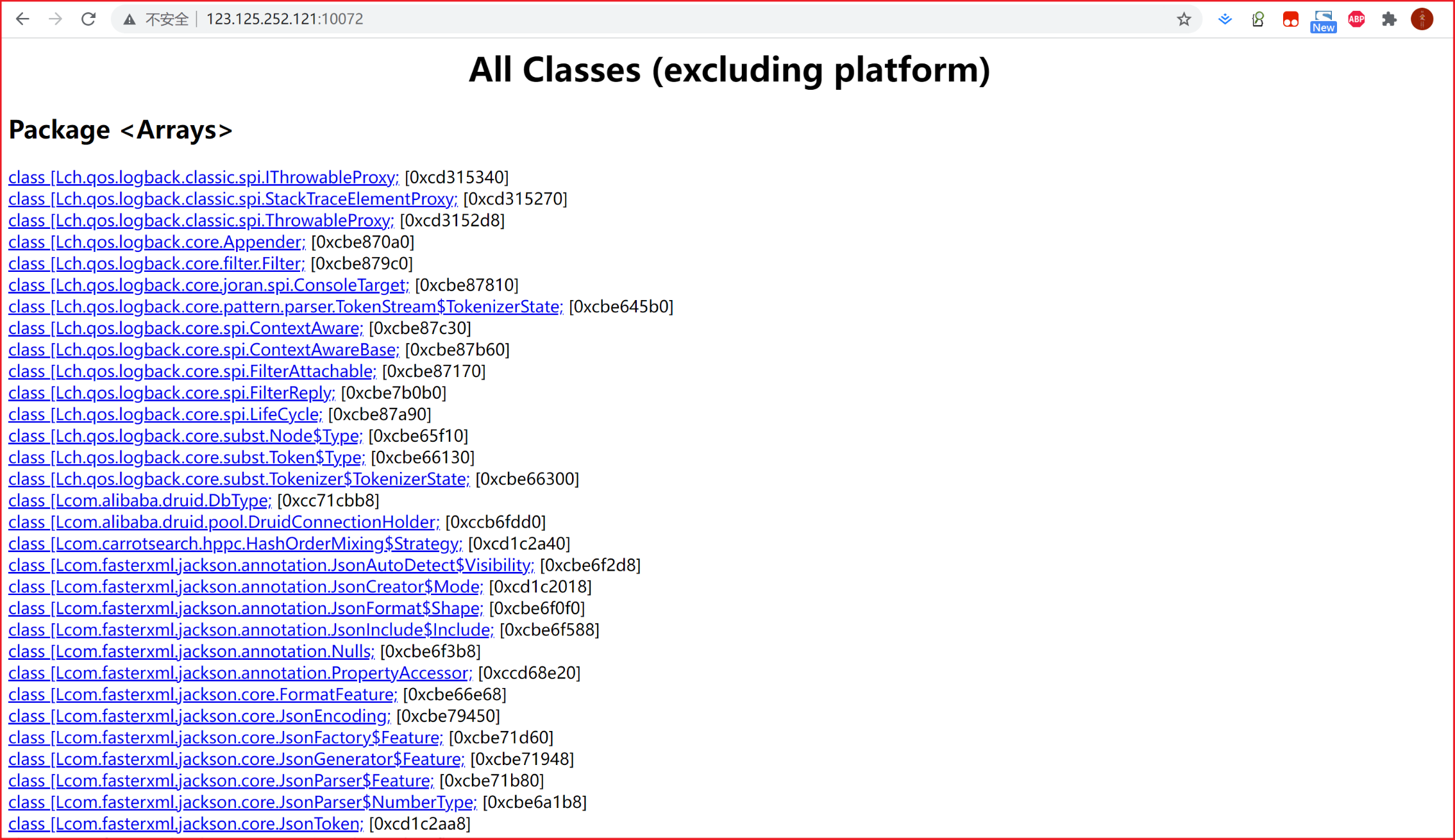Open class IThrowableProxy array link
Image resolution: width=1455 pixels, height=840 pixels.
(203, 177)
